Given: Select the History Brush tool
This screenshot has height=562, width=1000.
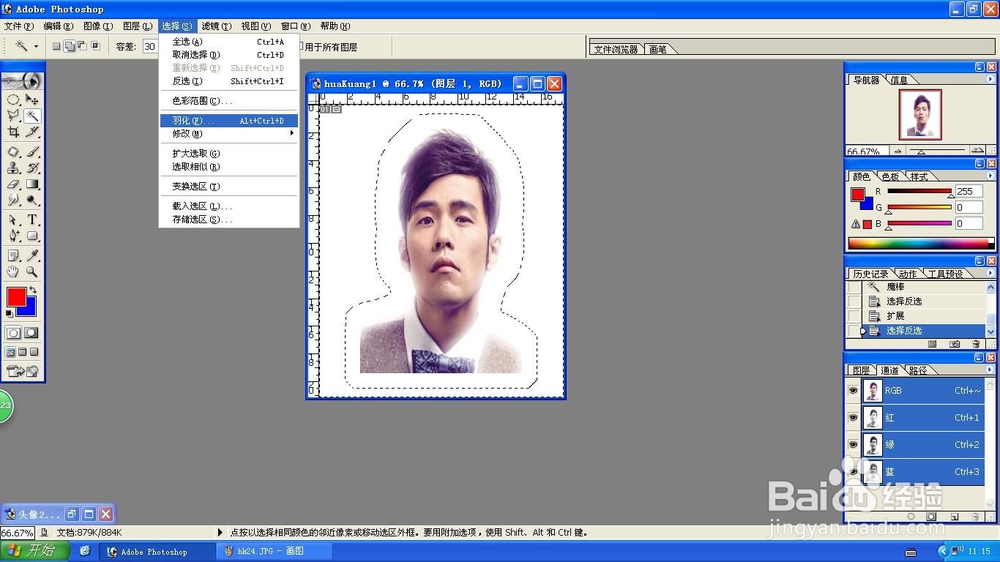Looking at the screenshot, I should click(x=32, y=168).
